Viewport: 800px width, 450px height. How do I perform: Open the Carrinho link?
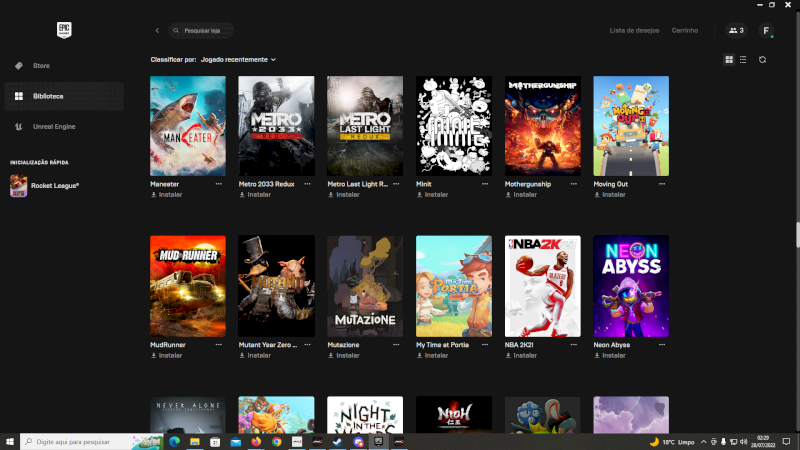(x=685, y=31)
